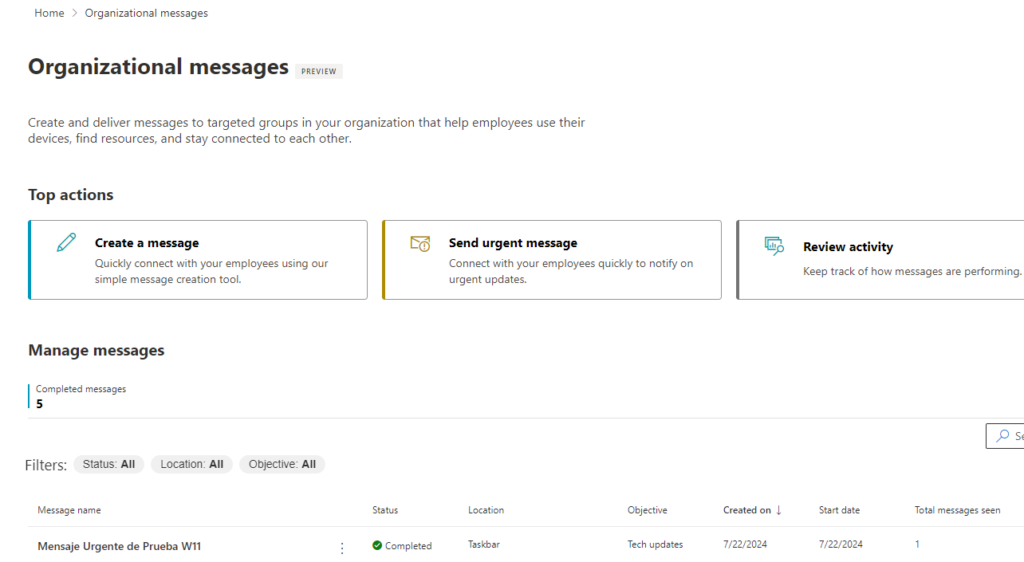Click the green Completed status icon

(x=377, y=546)
